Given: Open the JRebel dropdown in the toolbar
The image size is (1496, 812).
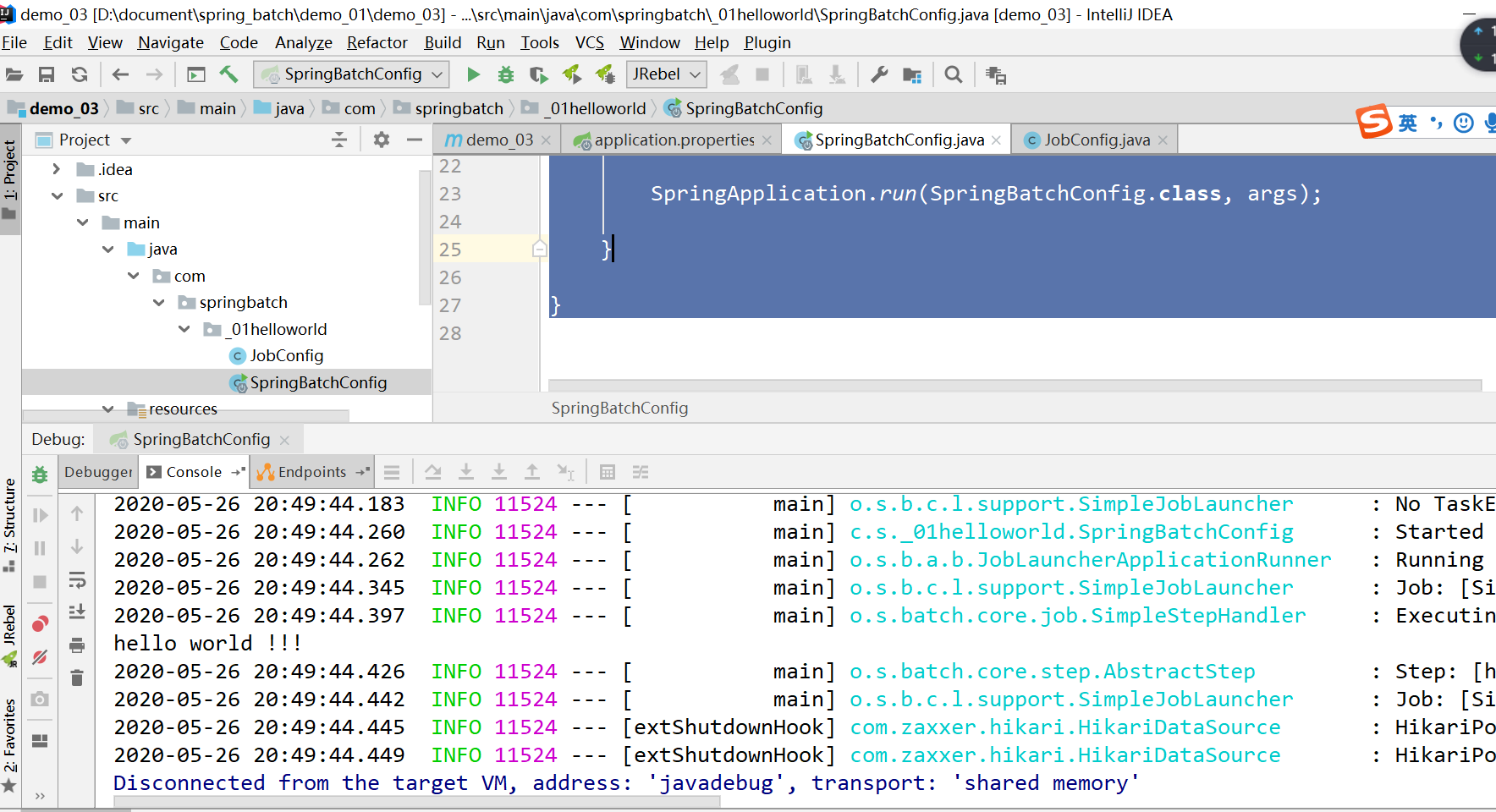Looking at the screenshot, I should pyautogui.click(x=666, y=74).
